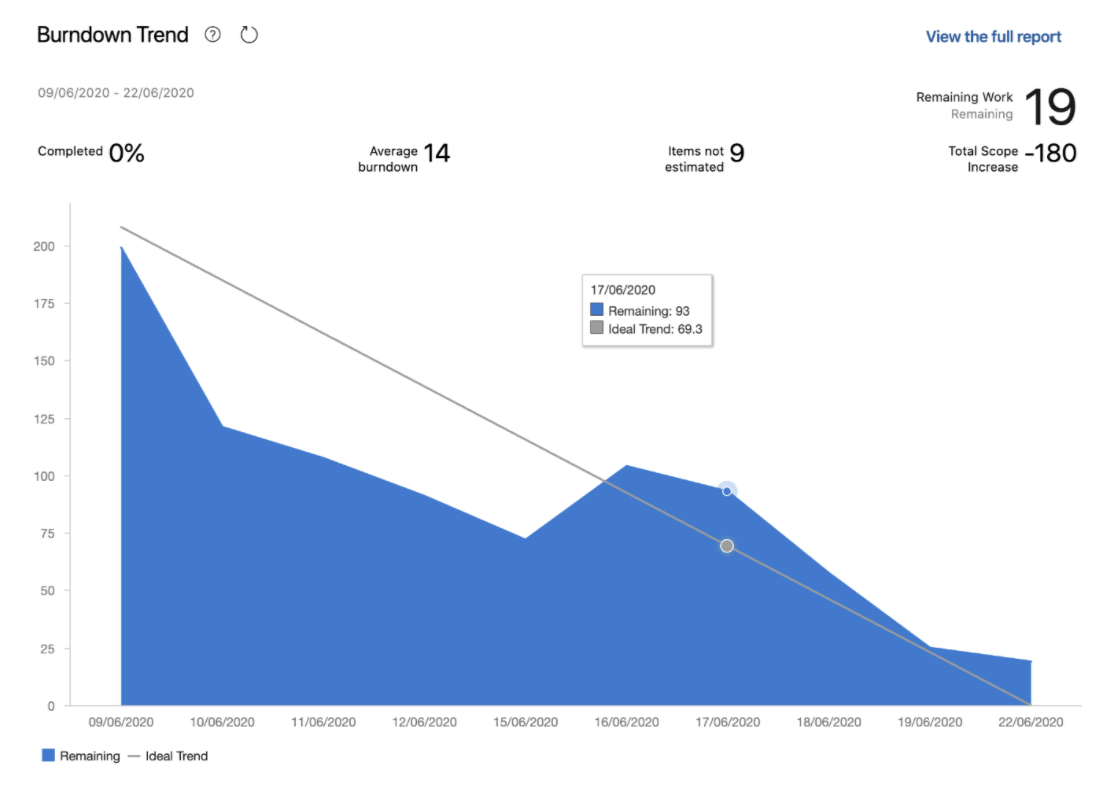Click the Burndown Trend title

pos(112,34)
